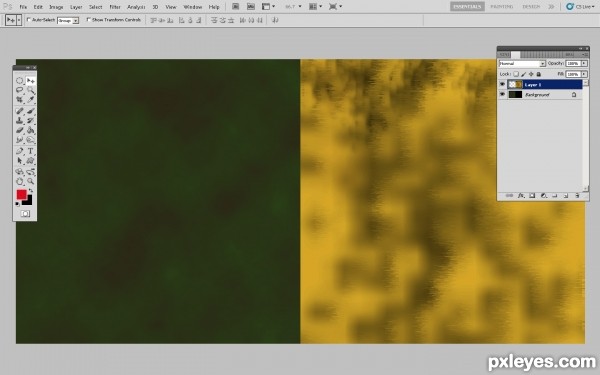Click the red foreground color swatch
The image size is (600, 375).
coord(21,194)
